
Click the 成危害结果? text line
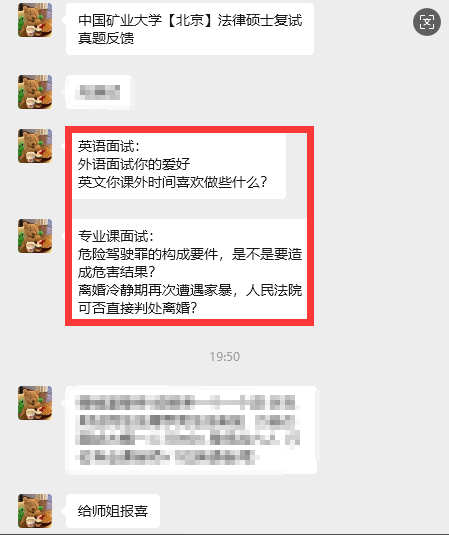pyautogui.click(x=116, y=272)
